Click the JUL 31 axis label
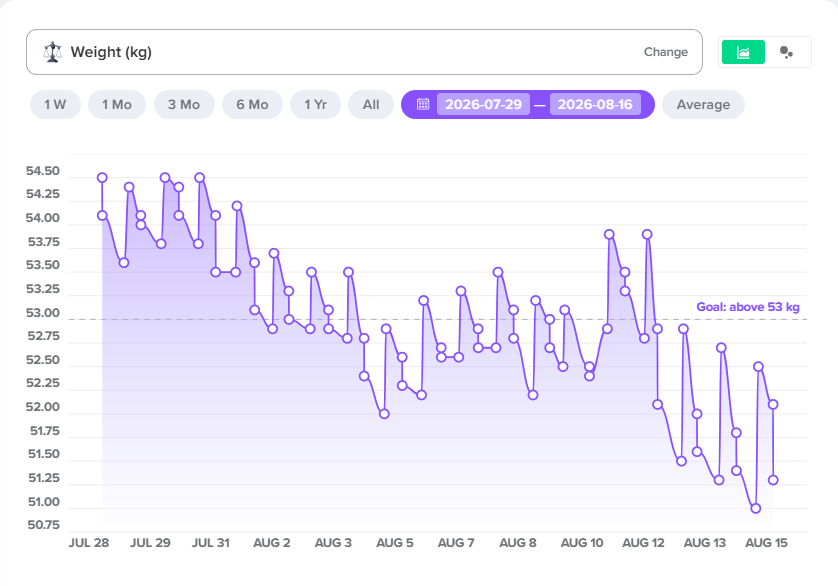 tap(211, 543)
